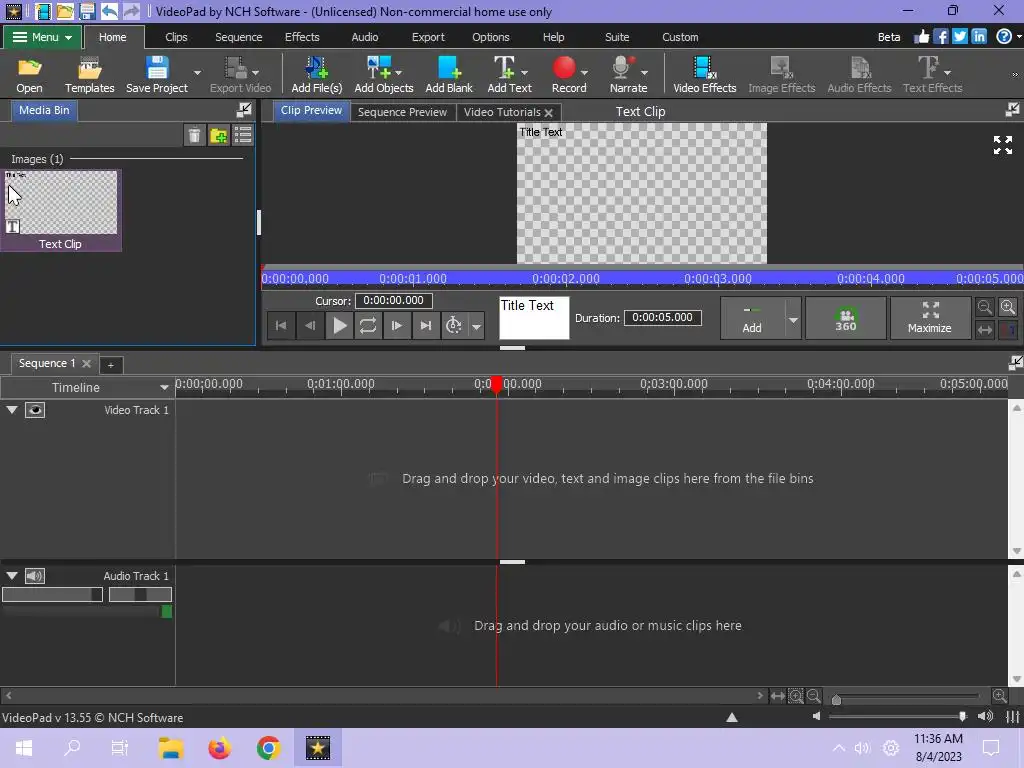
Task: Expand the Add Text dropdown arrow
Action: point(524,72)
